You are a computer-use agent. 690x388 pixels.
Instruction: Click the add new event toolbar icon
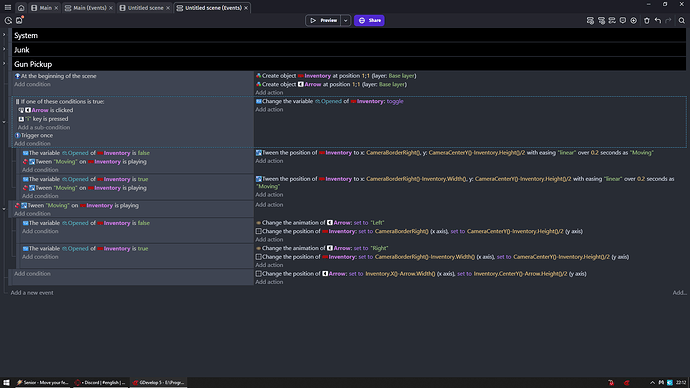(590, 20)
